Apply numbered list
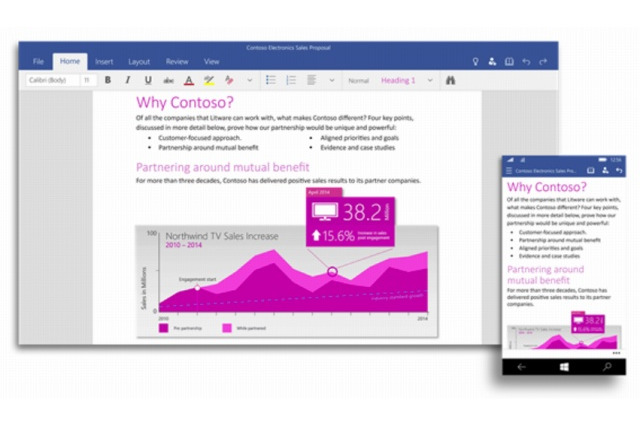This screenshot has height=426, width=640. click(291, 80)
